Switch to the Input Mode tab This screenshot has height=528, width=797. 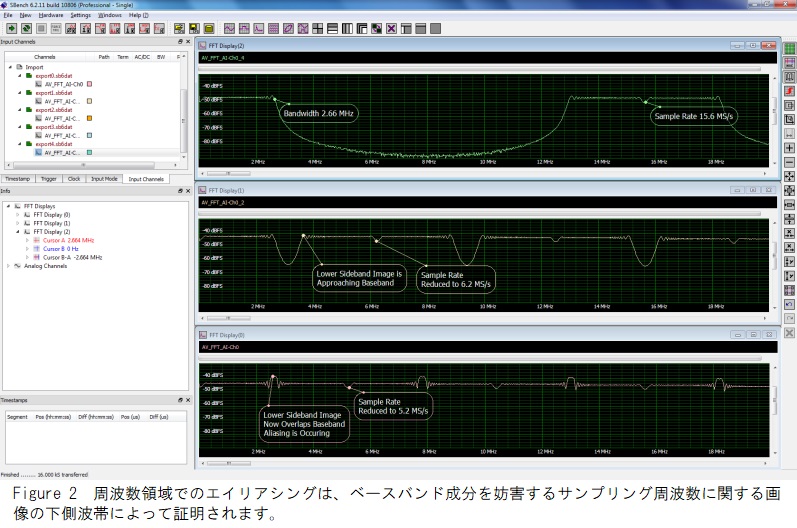pos(104,179)
